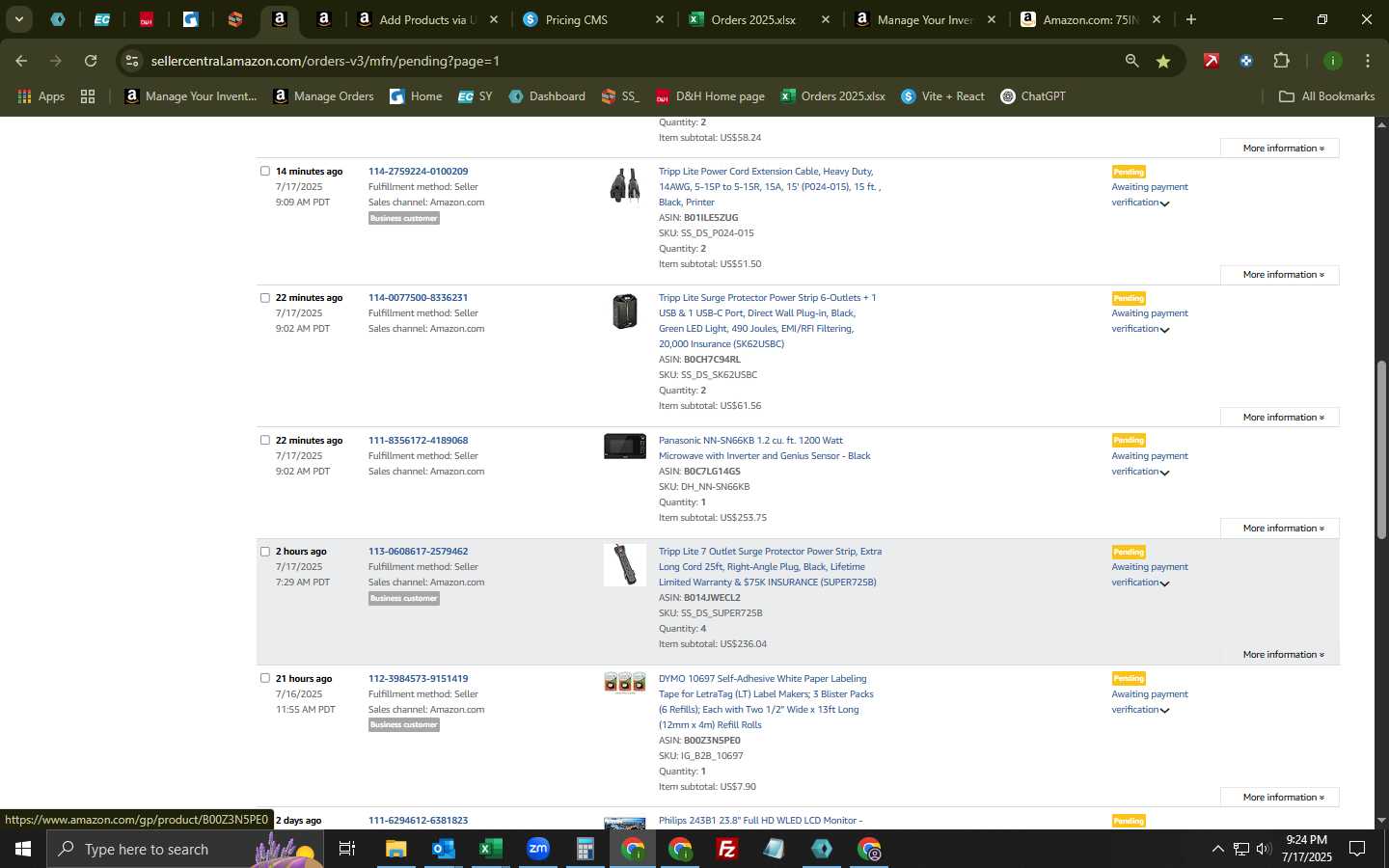Close the Pricing CMS tab
The width and height of the screenshot is (1389, 868).
[660, 19]
